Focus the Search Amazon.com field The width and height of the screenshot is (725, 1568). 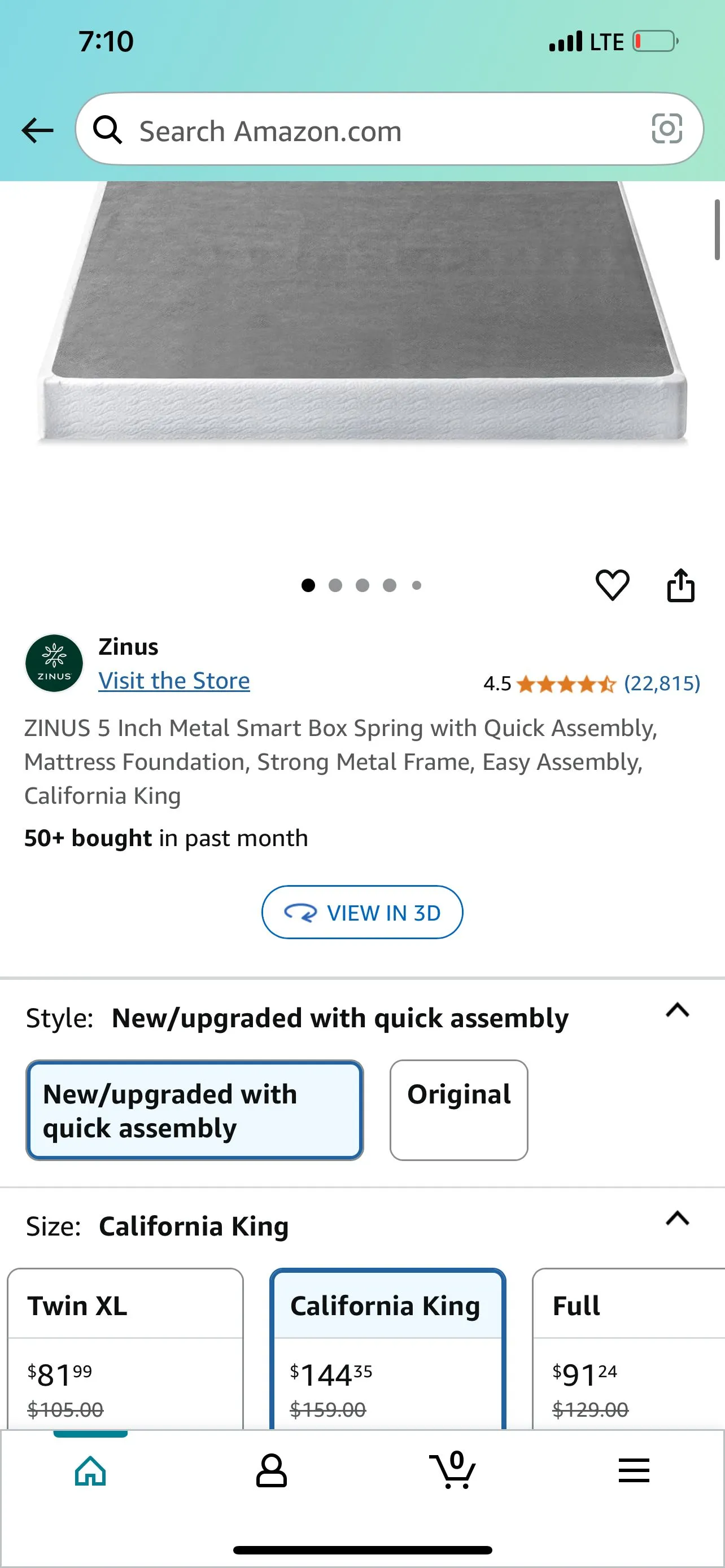390,129
